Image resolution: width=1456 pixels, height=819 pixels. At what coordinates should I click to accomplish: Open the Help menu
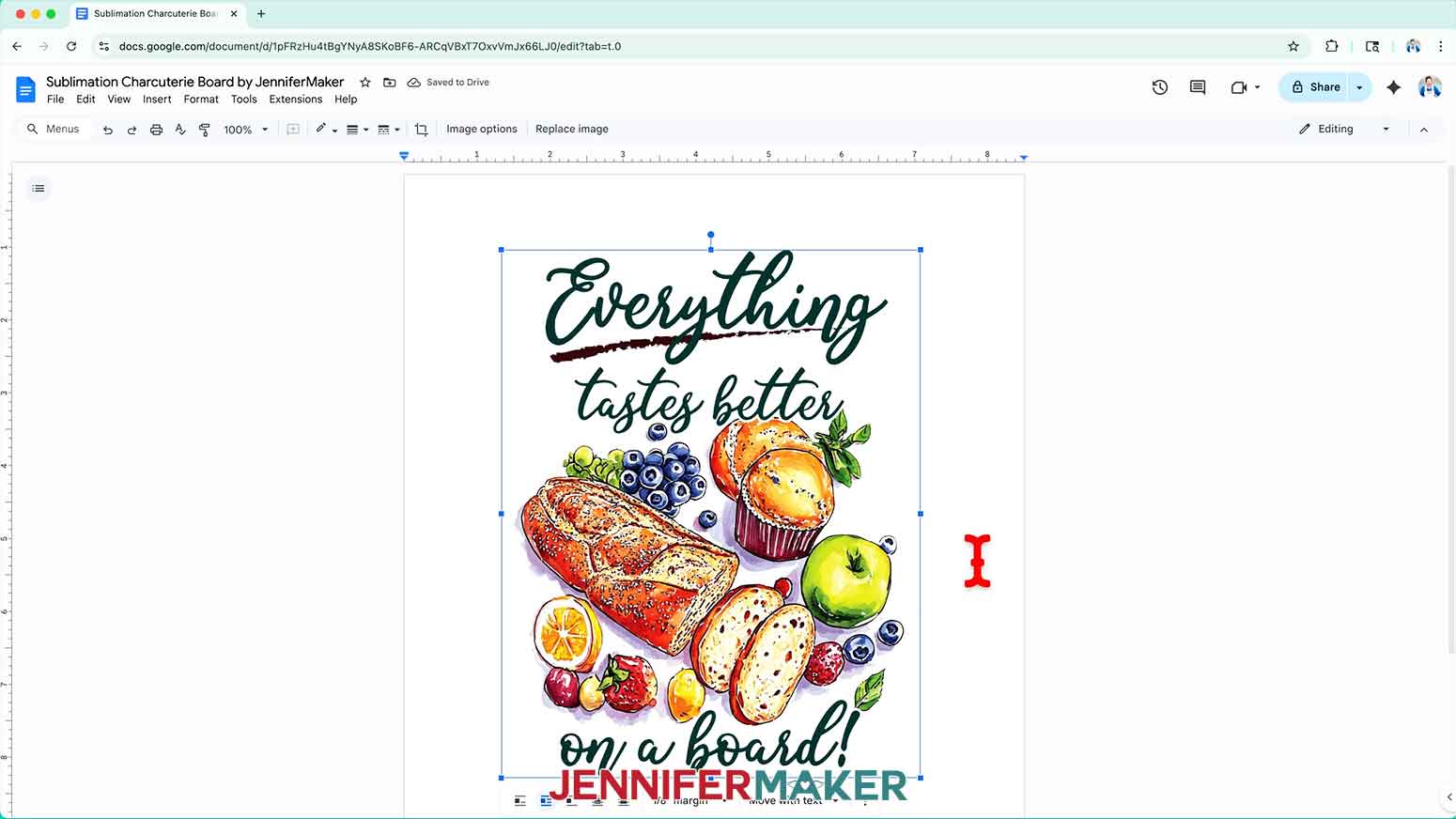346,100
